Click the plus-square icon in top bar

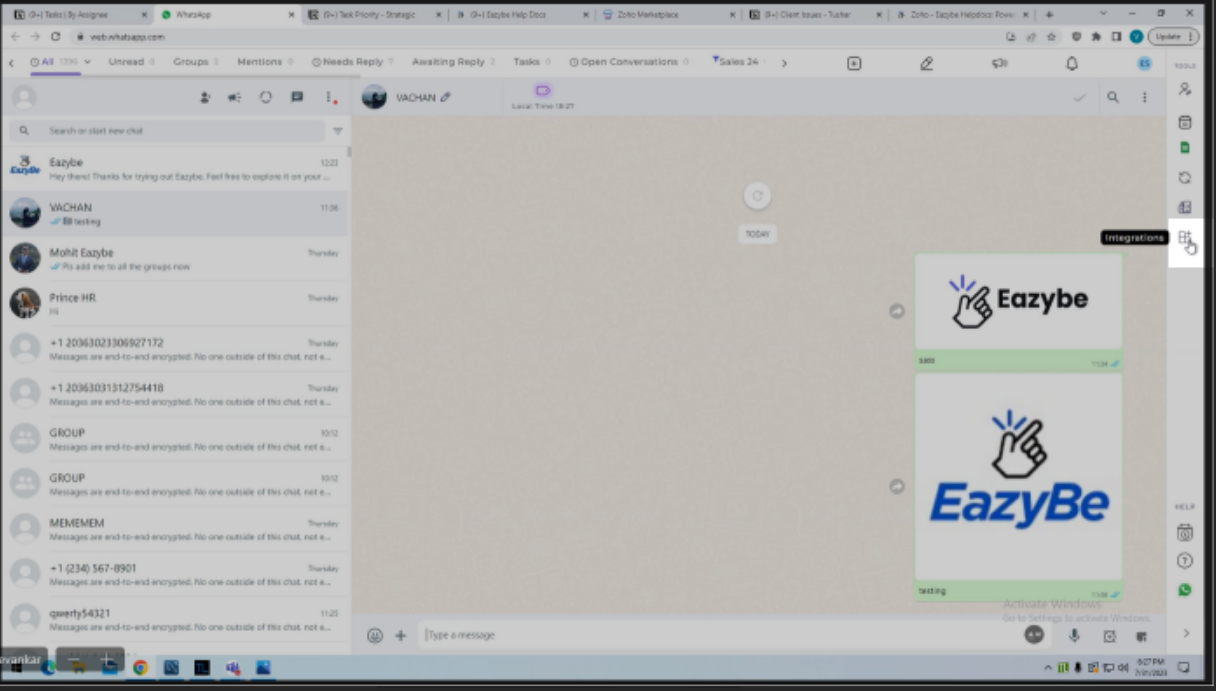[854, 63]
